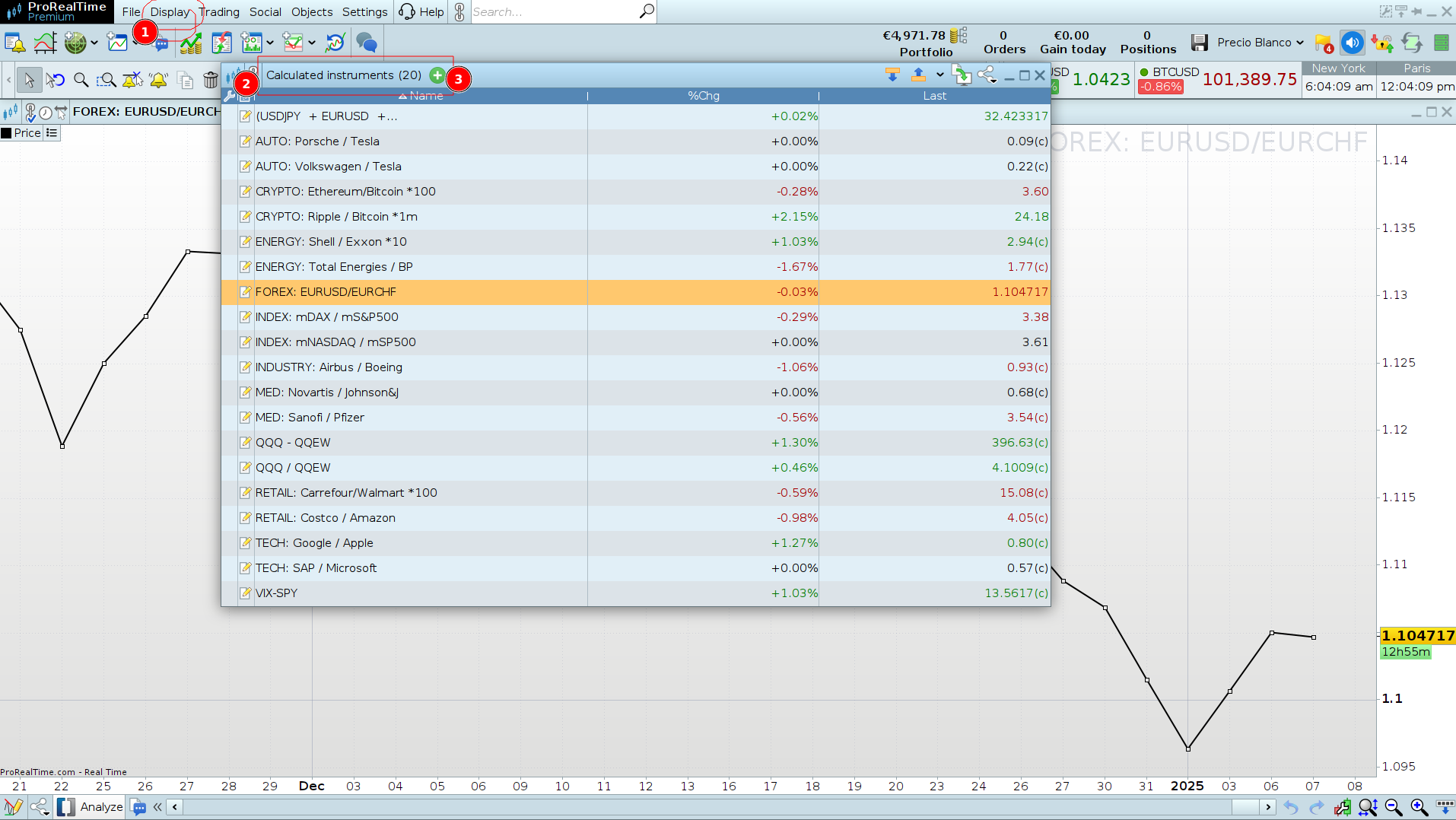This screenshot has width=1456, height=820.
Task: Select the VIX-SPY row
Action: (636, 593)
